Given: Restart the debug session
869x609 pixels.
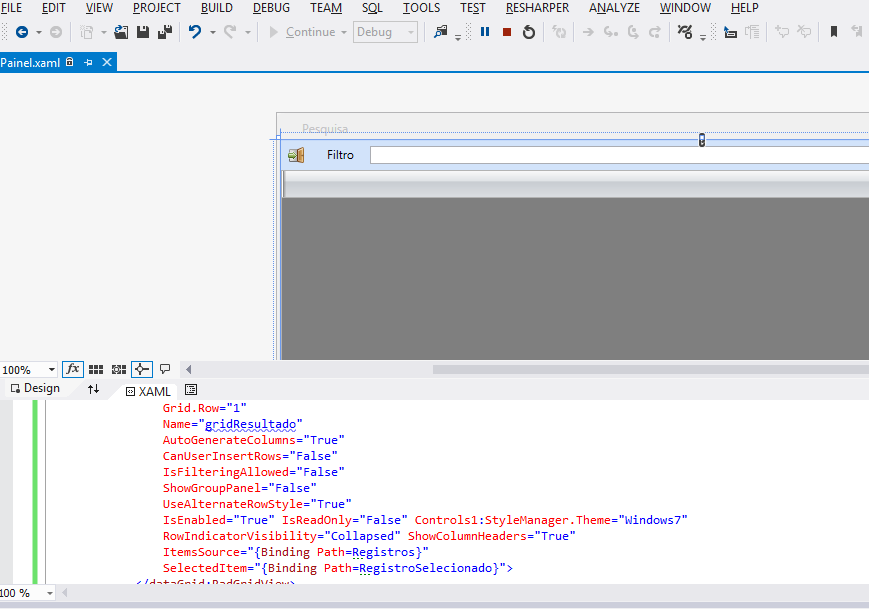Looking at the screenshot, I should (x=529, y=32).
